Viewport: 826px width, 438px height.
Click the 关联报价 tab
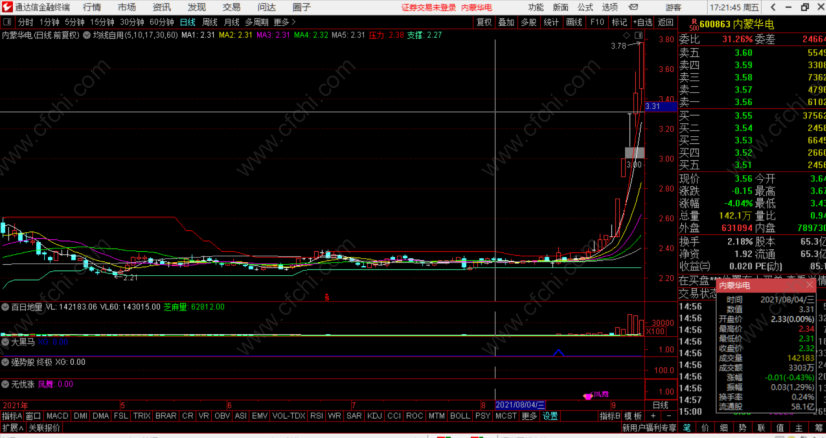[x=44, y=427]
